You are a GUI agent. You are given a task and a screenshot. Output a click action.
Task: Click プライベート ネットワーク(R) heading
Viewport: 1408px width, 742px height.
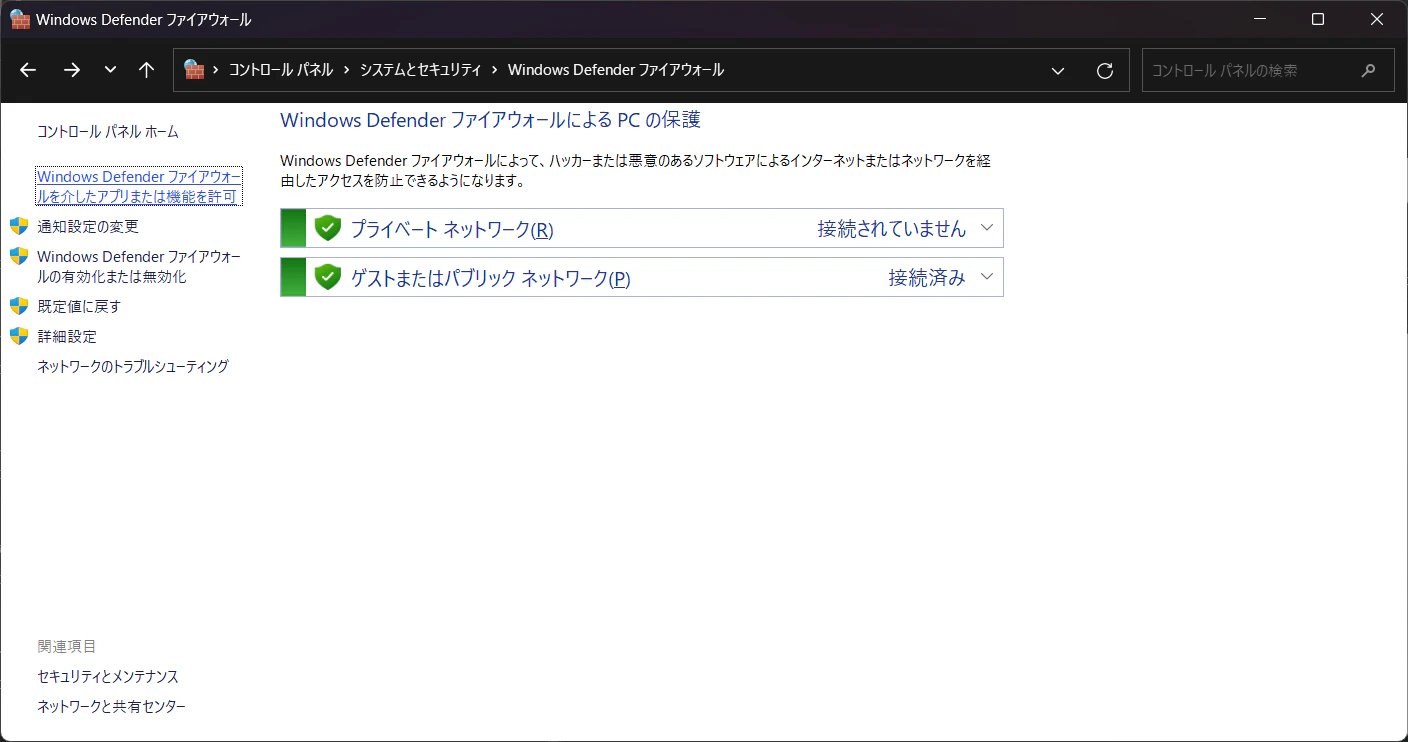point(452,229)
